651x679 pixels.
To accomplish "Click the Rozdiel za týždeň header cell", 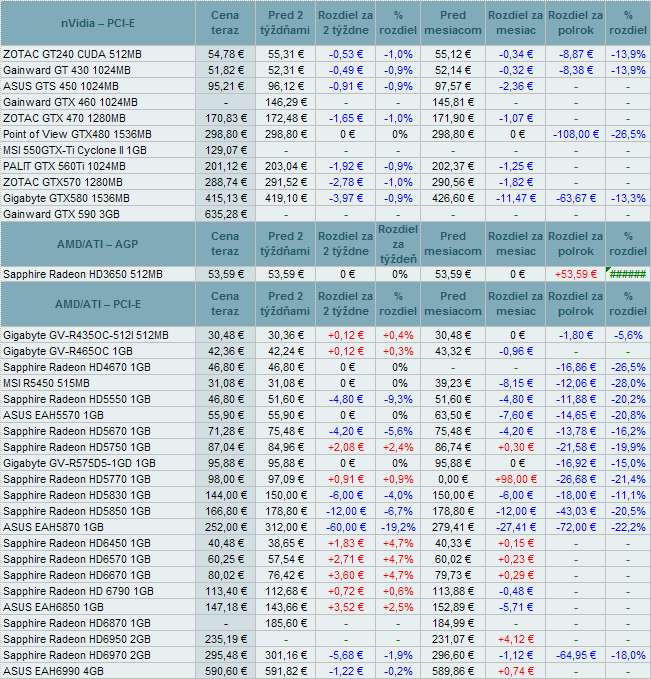I will [x=398, y=244].
